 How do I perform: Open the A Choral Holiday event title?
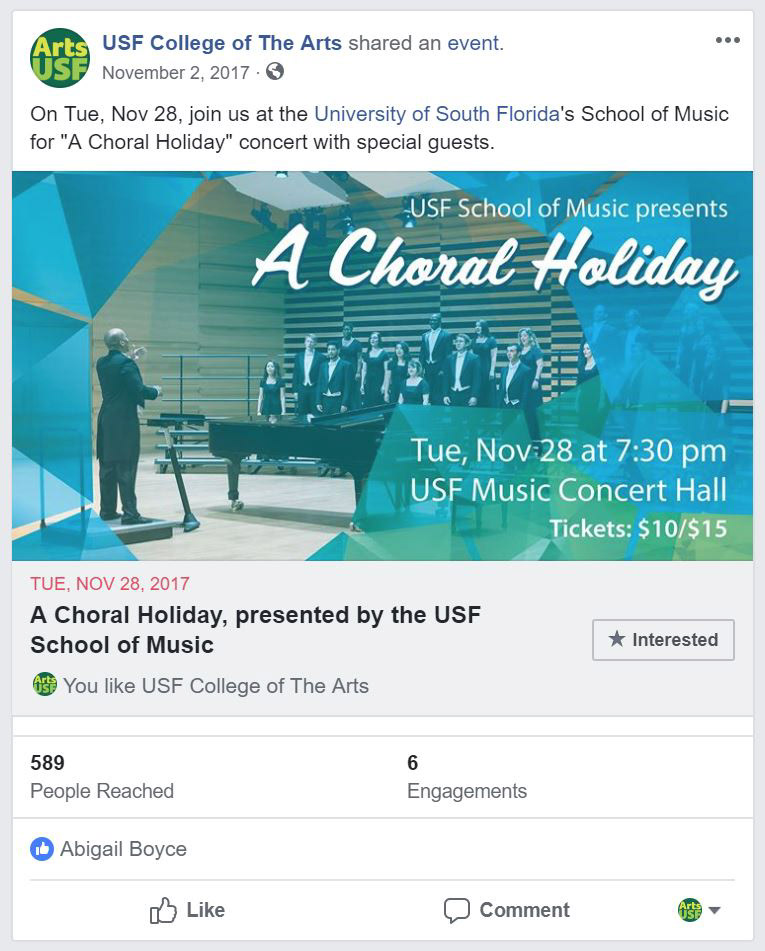(x=255, y=630)
